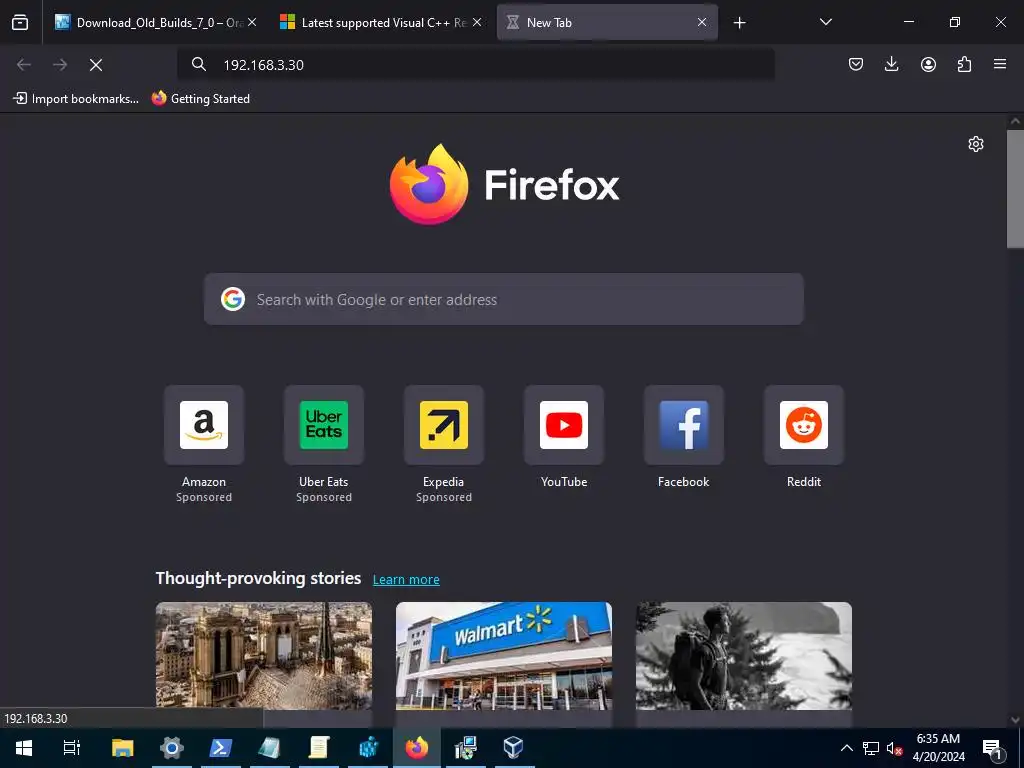Click the page's vertical scrollbar thumb
1024x768 pixels.
[1015, 189]
